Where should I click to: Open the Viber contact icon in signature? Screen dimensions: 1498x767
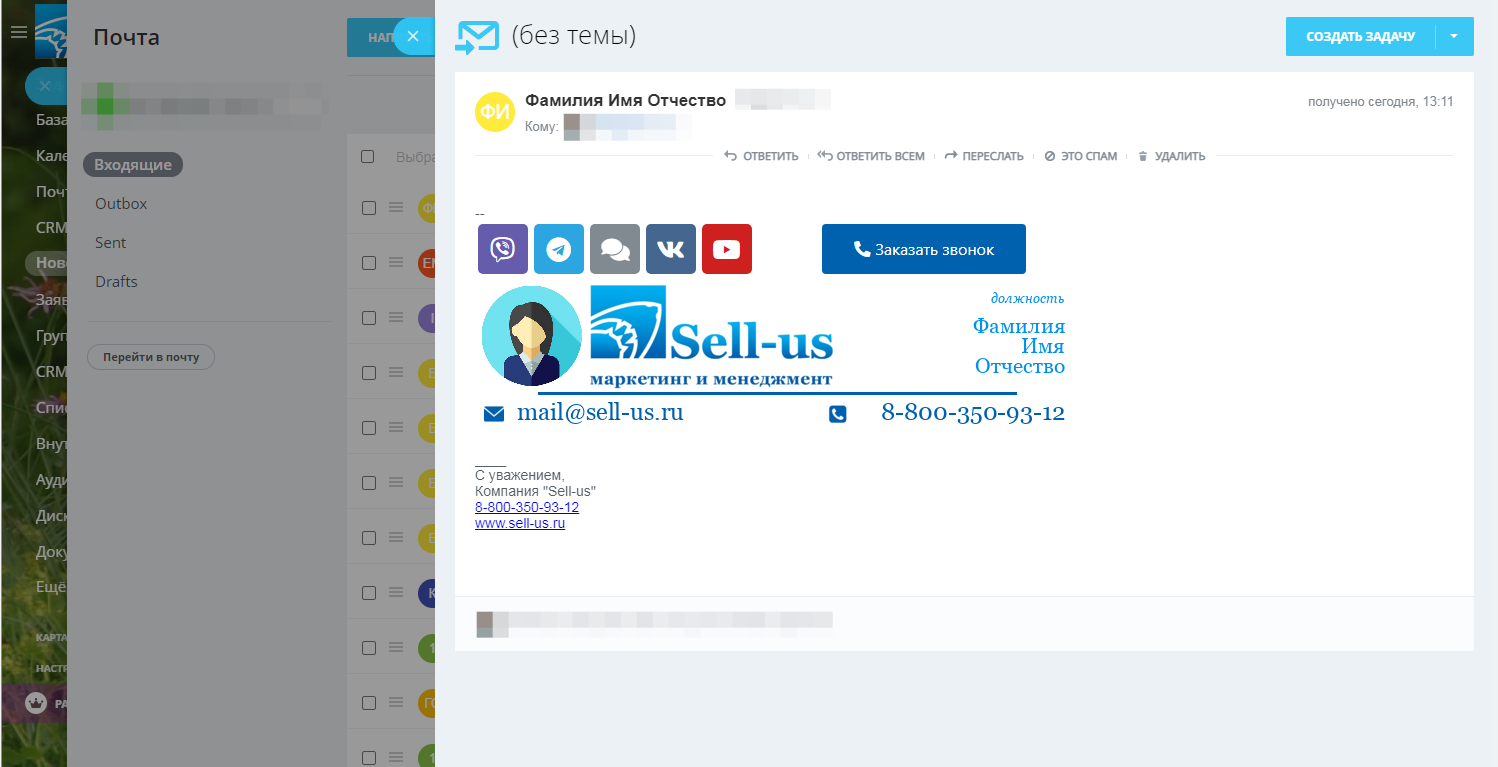[x=503, y=249]
